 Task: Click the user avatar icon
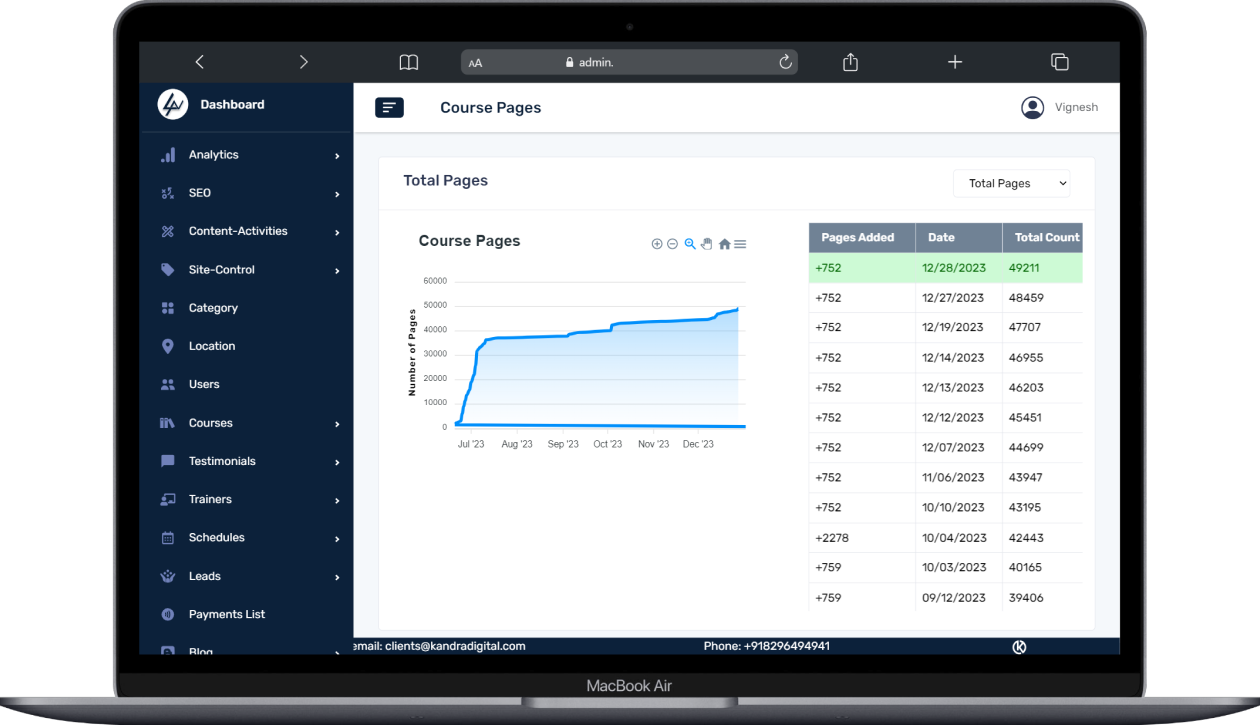[1033, 107]
